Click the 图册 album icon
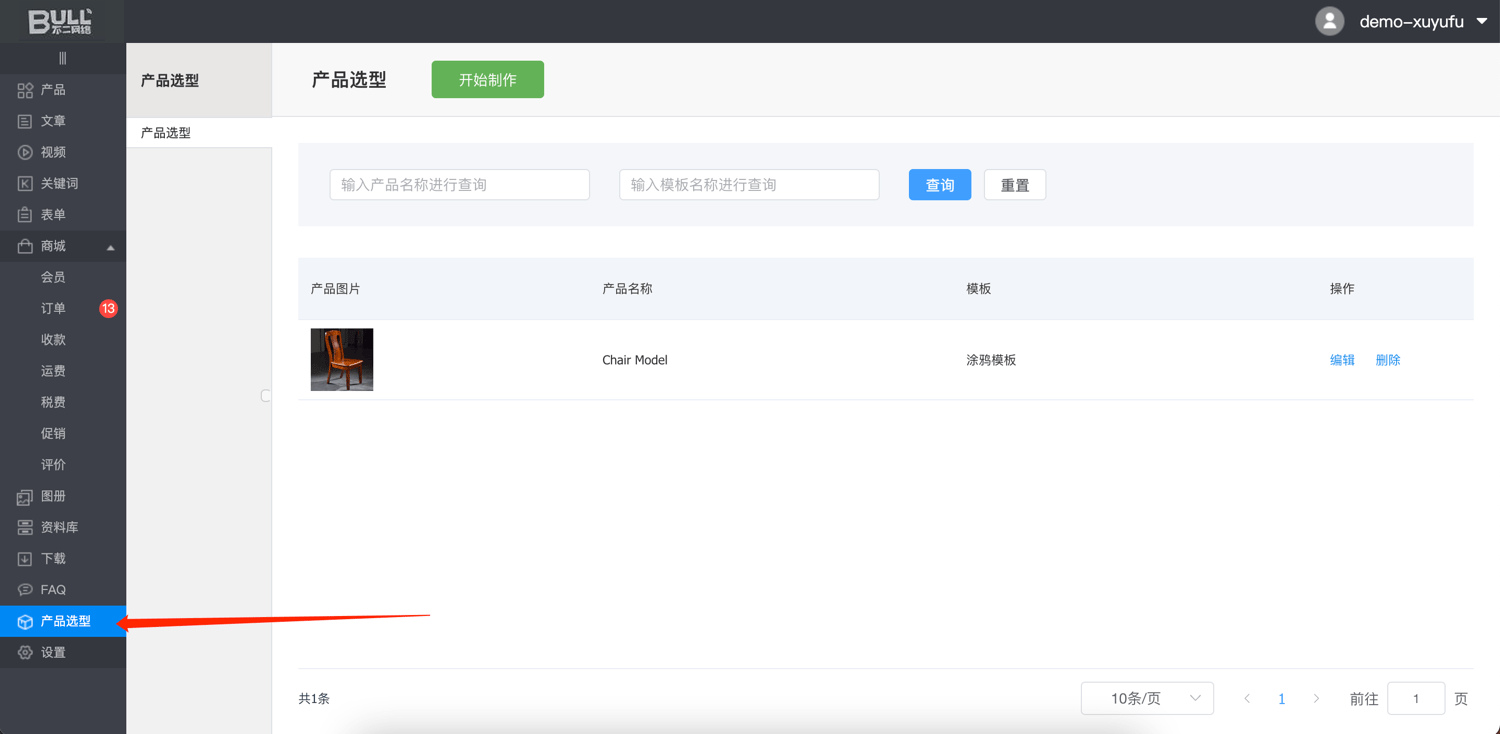This screenshot has height=734, width=1500. (25, 497)
